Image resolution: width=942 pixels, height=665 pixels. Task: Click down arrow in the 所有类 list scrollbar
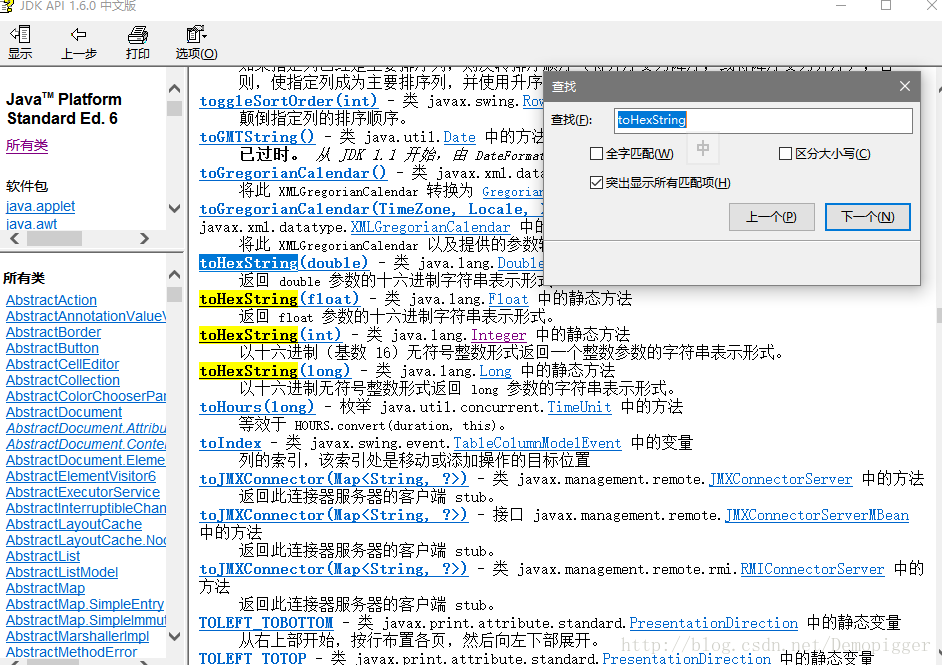click(x=174, y=636)
